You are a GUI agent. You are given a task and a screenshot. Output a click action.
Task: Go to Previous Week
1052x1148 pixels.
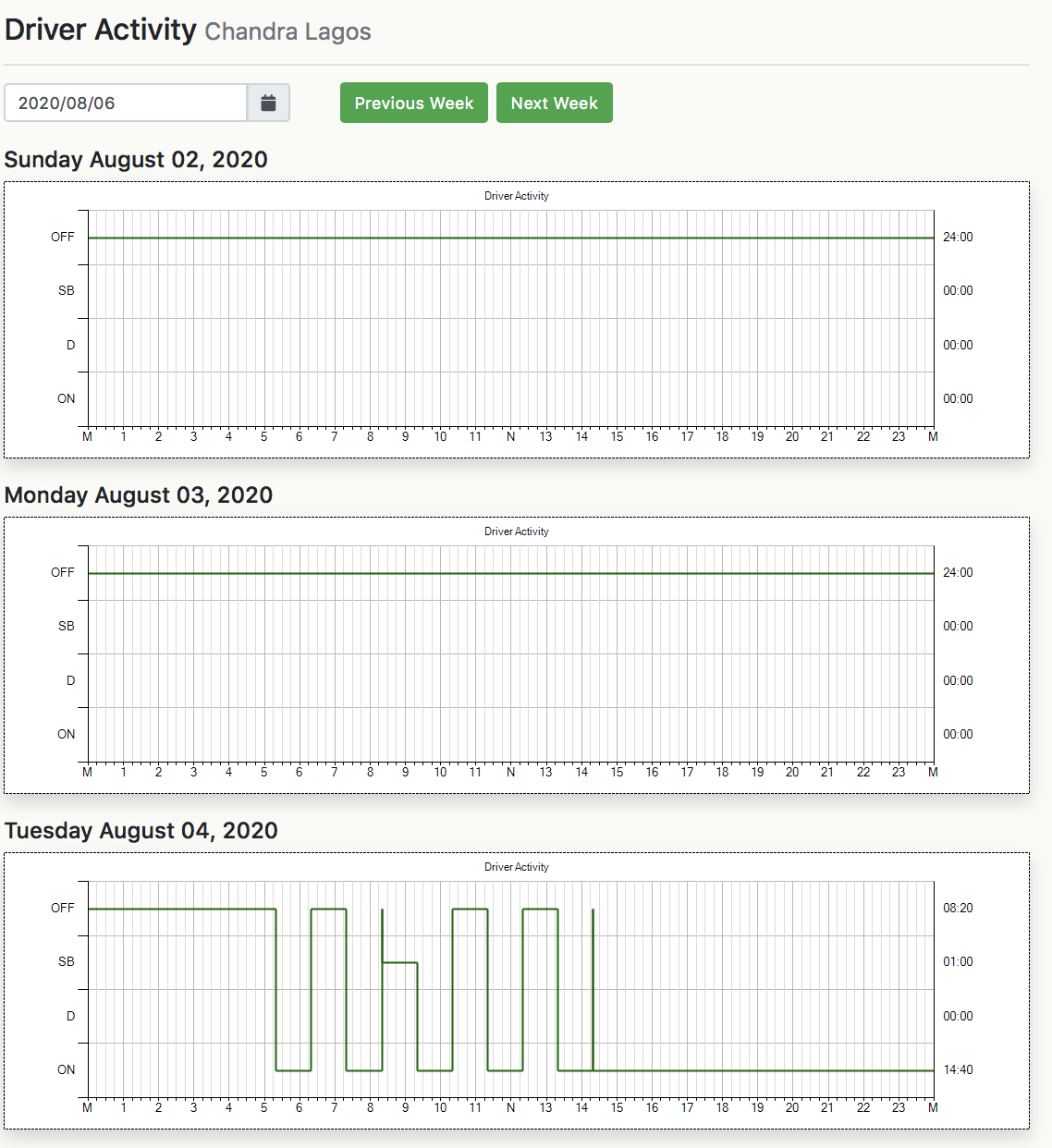click(413, 103)
